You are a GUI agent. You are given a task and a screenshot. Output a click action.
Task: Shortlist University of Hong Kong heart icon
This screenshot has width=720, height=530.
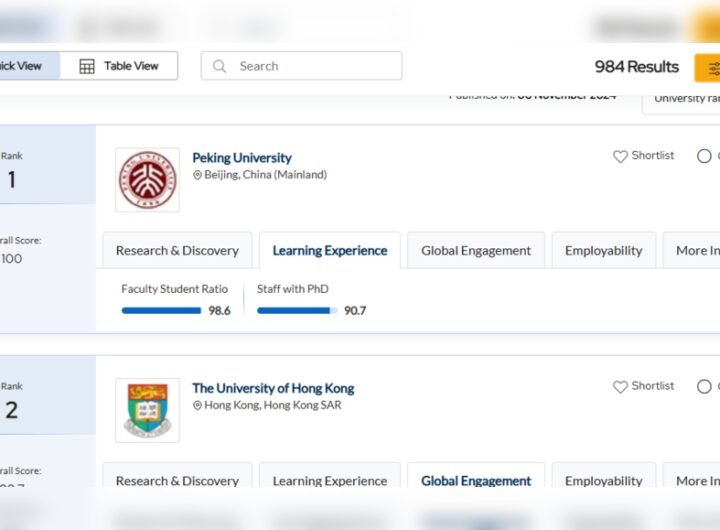click(x=620, y=387)
